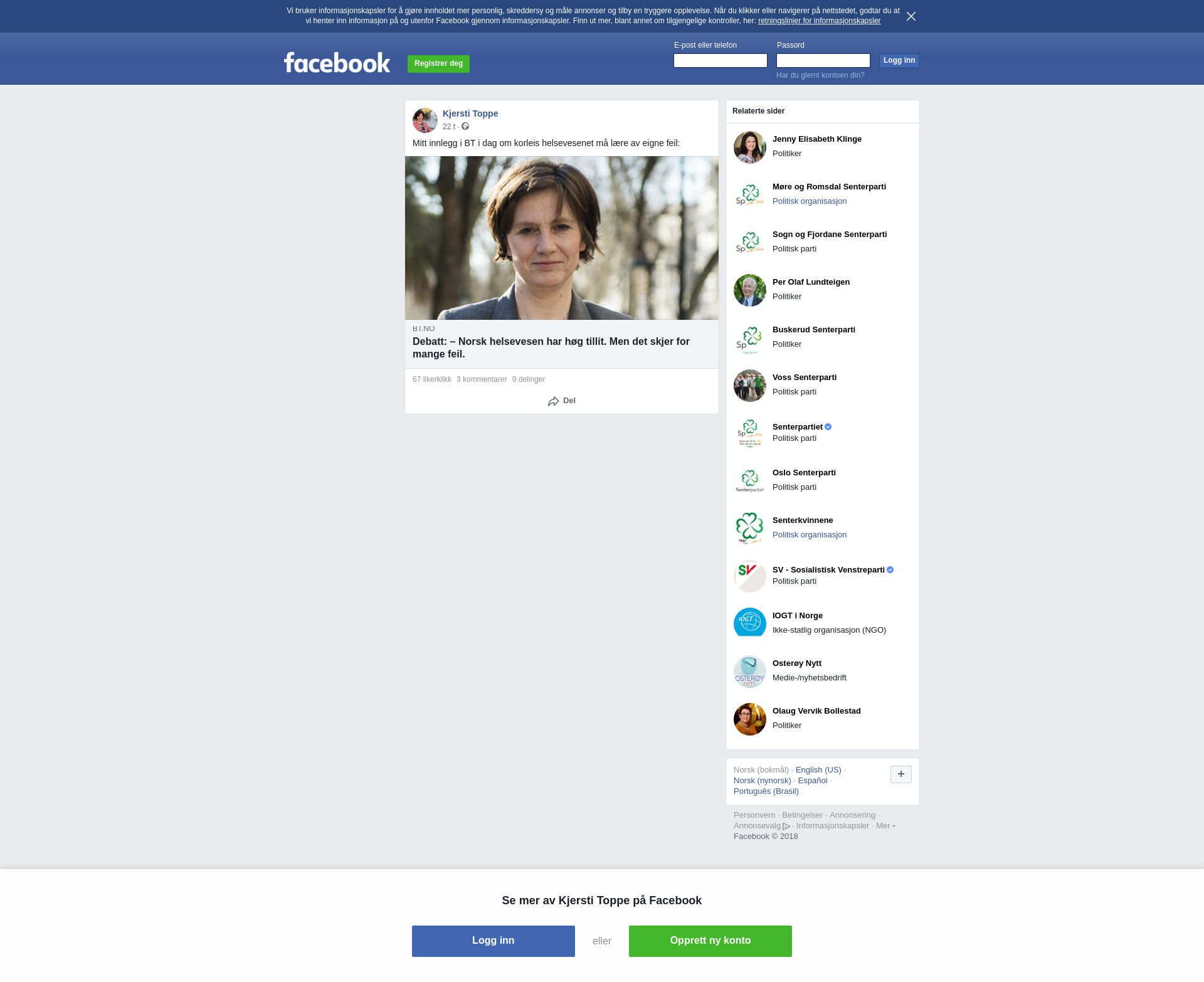Switch language to Norsk (nynorsk)
This screenshot has height=982, width=1204.
(763, 781)
